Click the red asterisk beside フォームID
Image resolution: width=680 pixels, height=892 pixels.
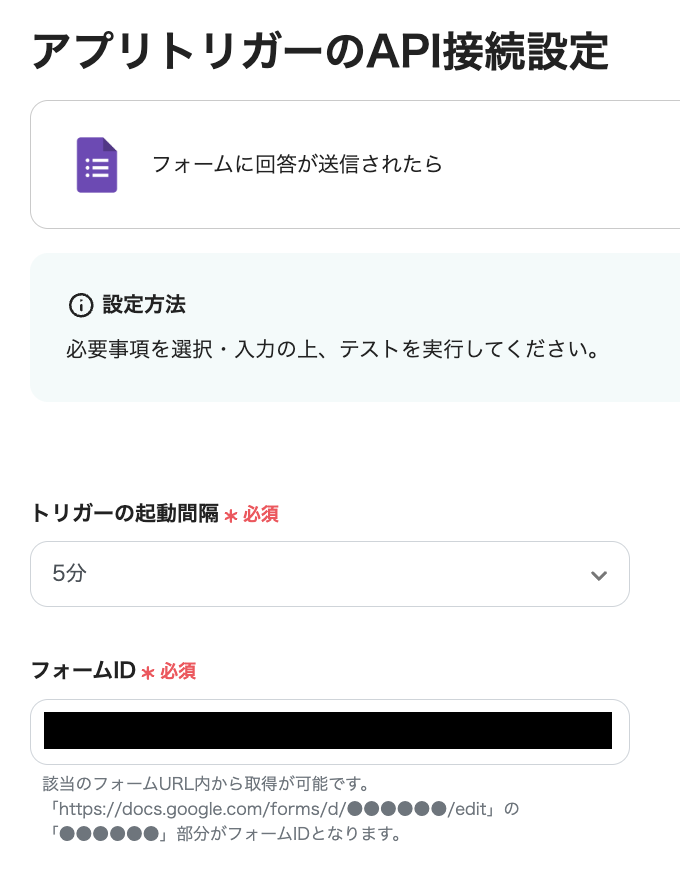148,672
